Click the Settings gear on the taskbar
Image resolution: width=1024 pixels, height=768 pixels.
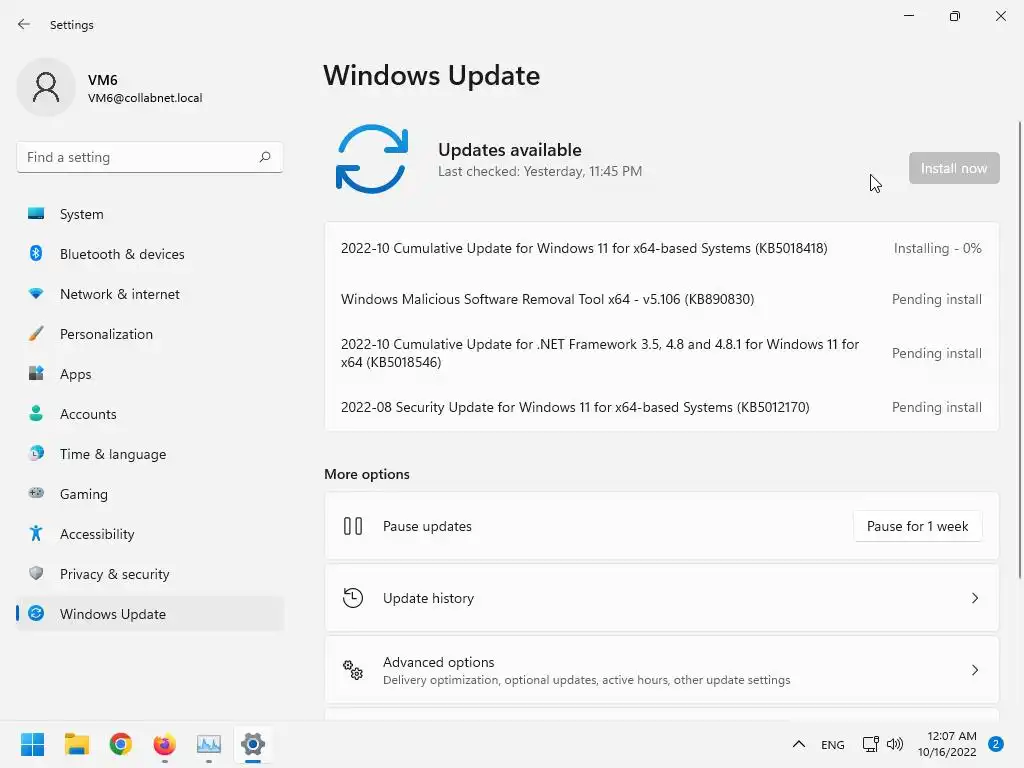point(253,744)
